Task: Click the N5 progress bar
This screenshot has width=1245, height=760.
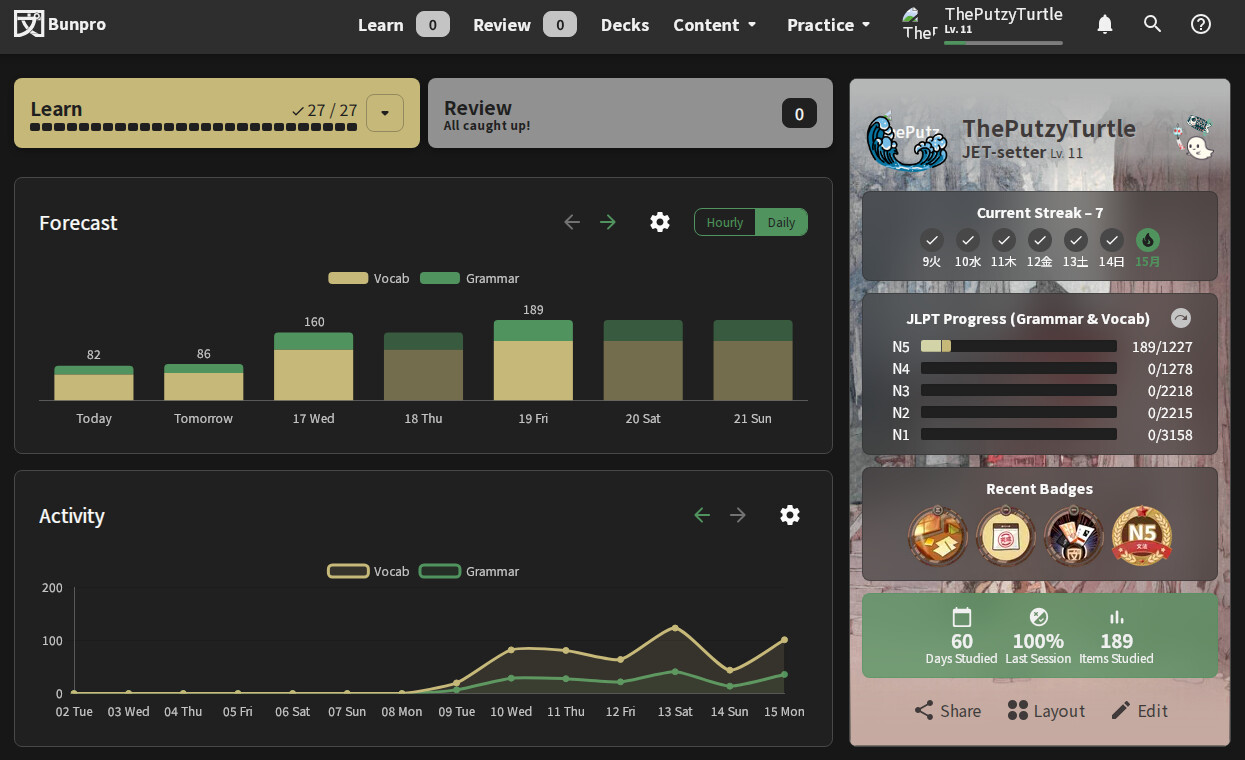Action: tap(1019, 346)
